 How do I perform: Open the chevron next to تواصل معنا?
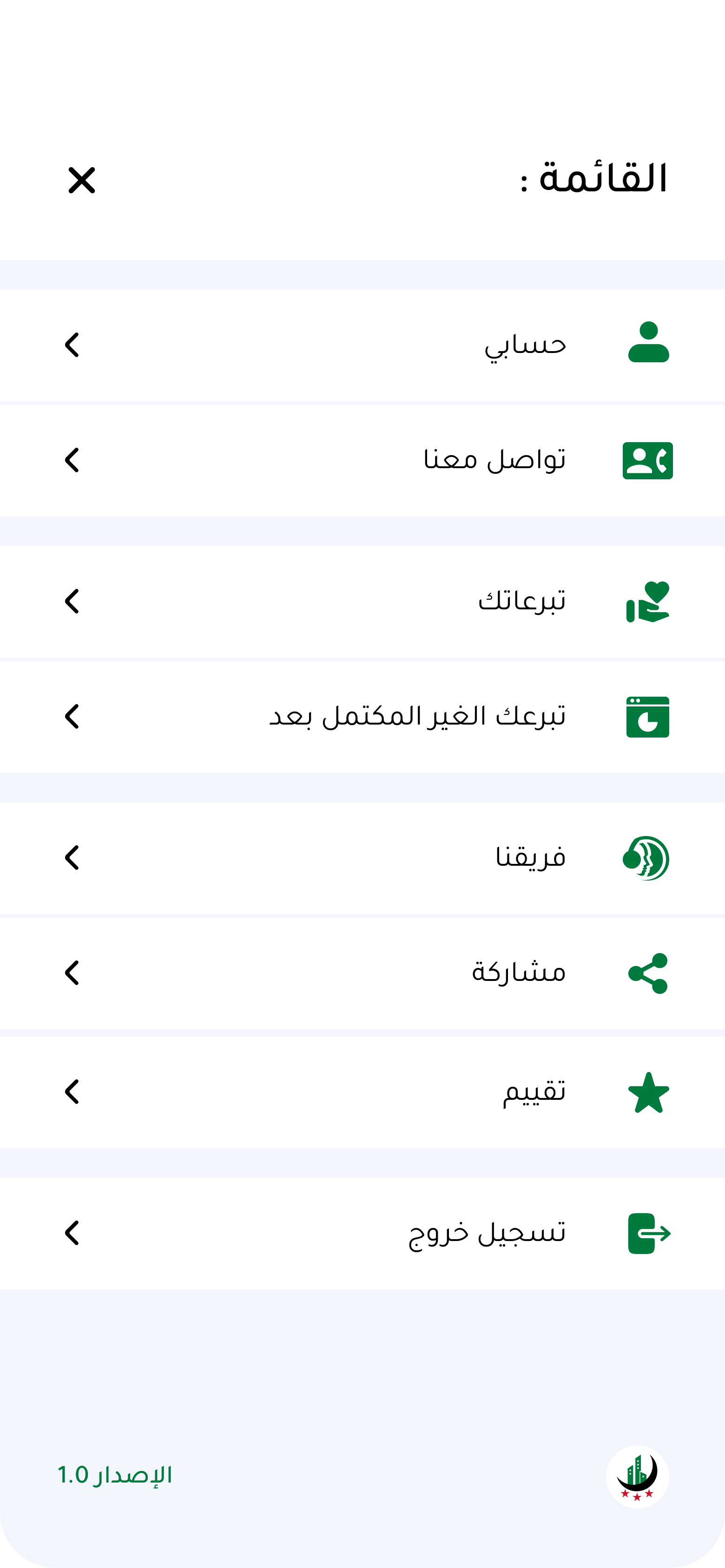pyautogui.click(x=72, y=460)
